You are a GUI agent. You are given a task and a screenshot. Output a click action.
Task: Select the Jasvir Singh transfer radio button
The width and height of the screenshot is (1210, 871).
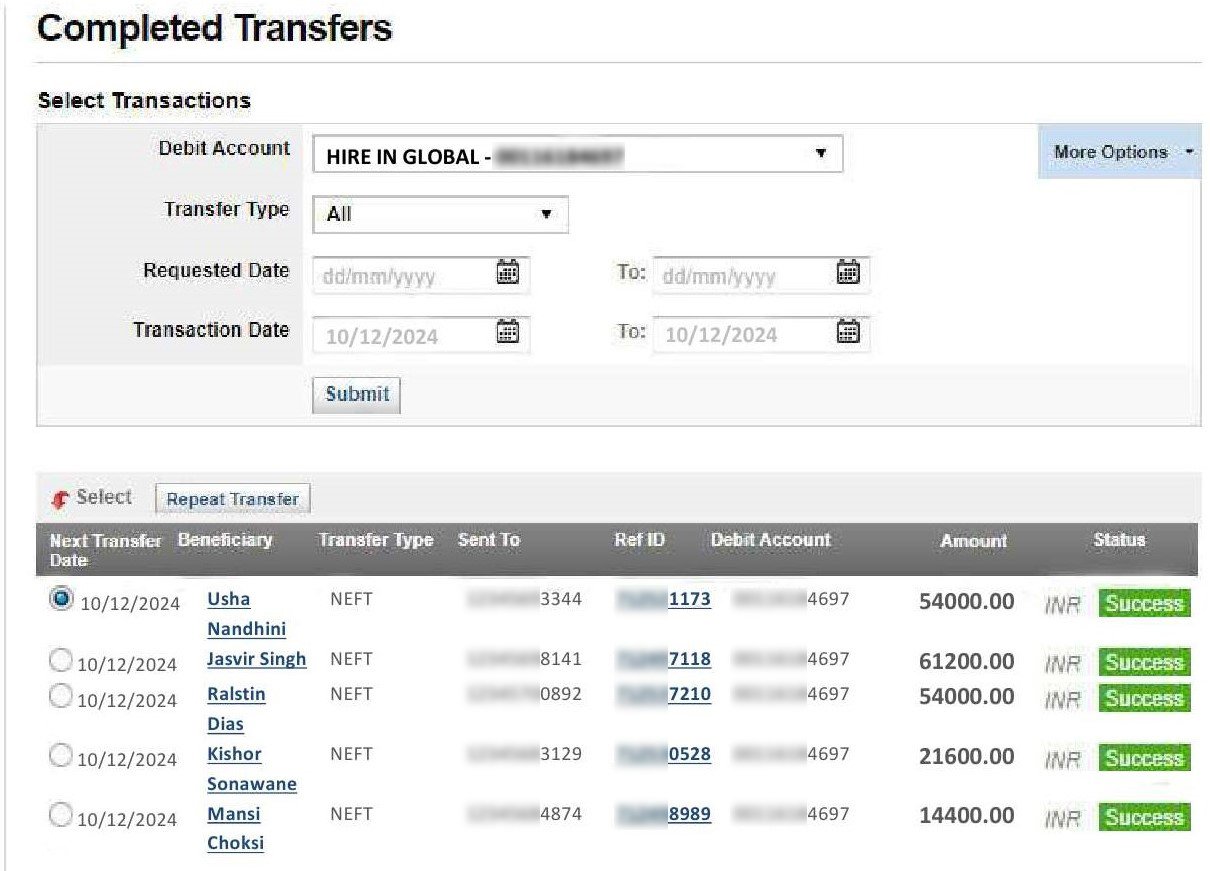click(61, 659)
